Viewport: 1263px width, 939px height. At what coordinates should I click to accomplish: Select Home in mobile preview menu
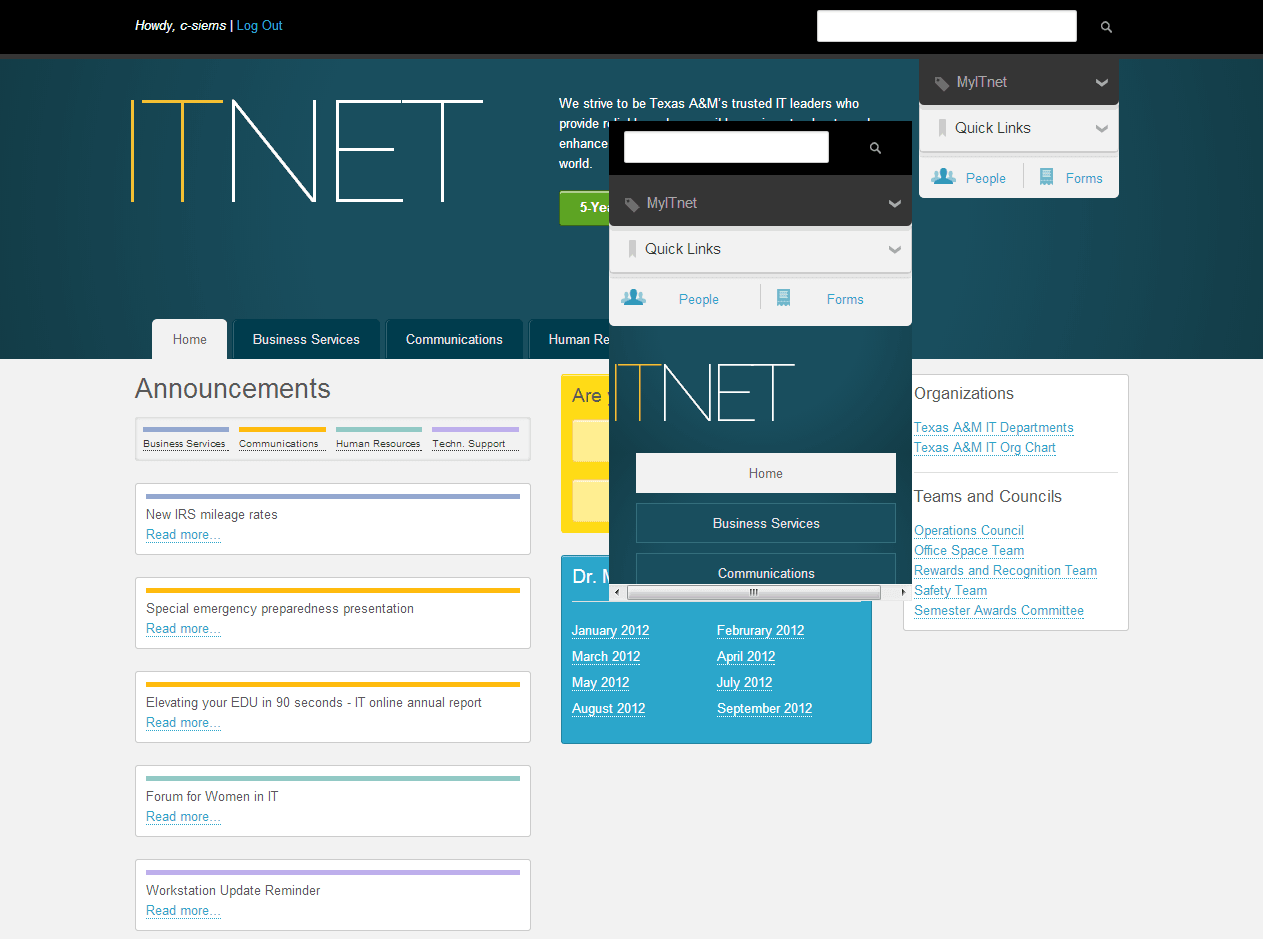pyautogui.click(x=766, y=473)
